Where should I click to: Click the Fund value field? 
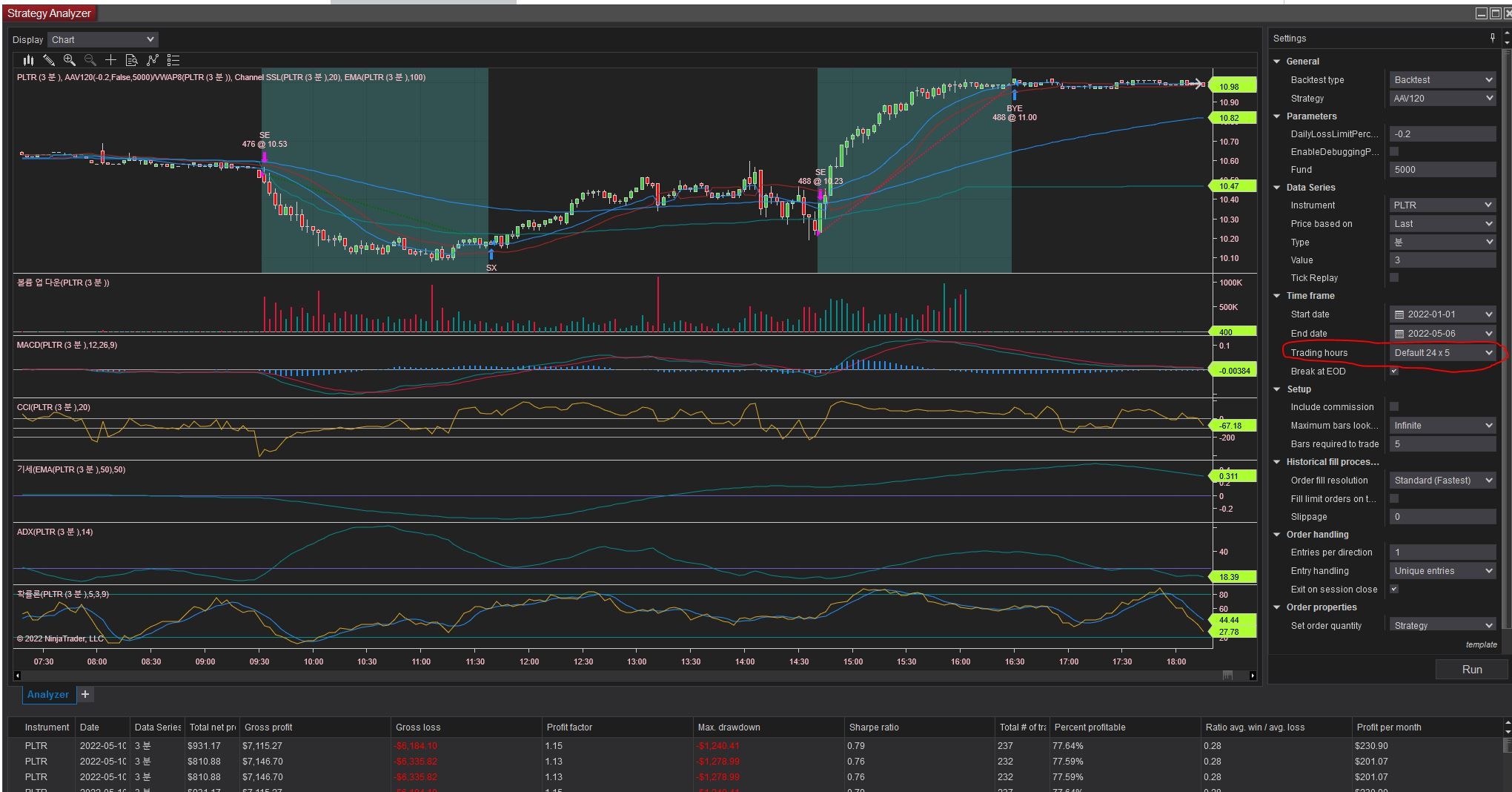pyautogui.click(x=1442, y=169)
